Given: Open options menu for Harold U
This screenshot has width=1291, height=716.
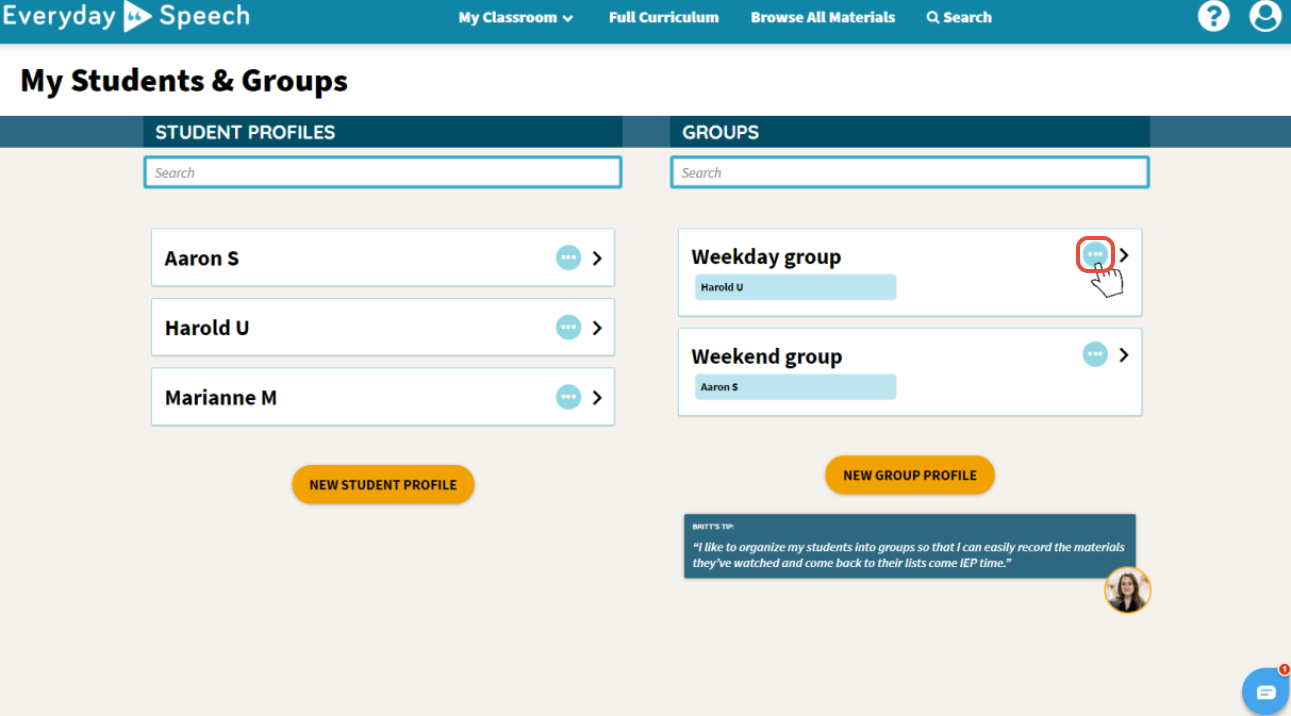Looking at the screenshot, I should (568, 327).
